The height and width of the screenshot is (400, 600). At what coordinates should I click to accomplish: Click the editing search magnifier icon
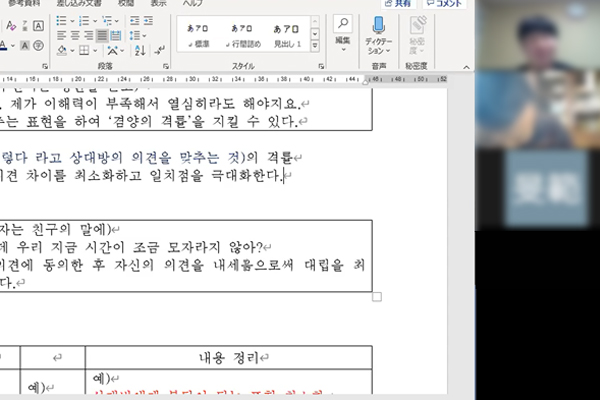[x=343, y=25]
